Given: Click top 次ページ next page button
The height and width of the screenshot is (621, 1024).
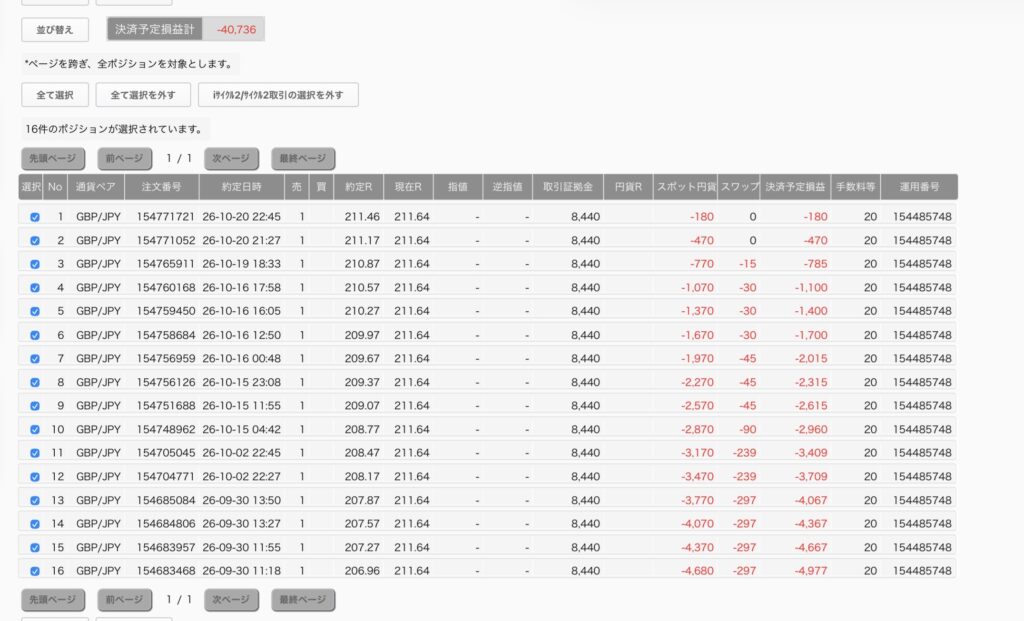Looking at the screenshot, I should click(x=231, y=158).
